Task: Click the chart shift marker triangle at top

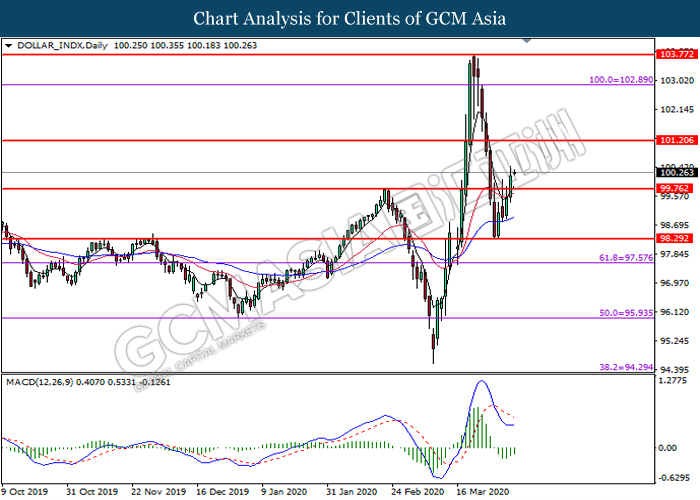Action: 527,41
